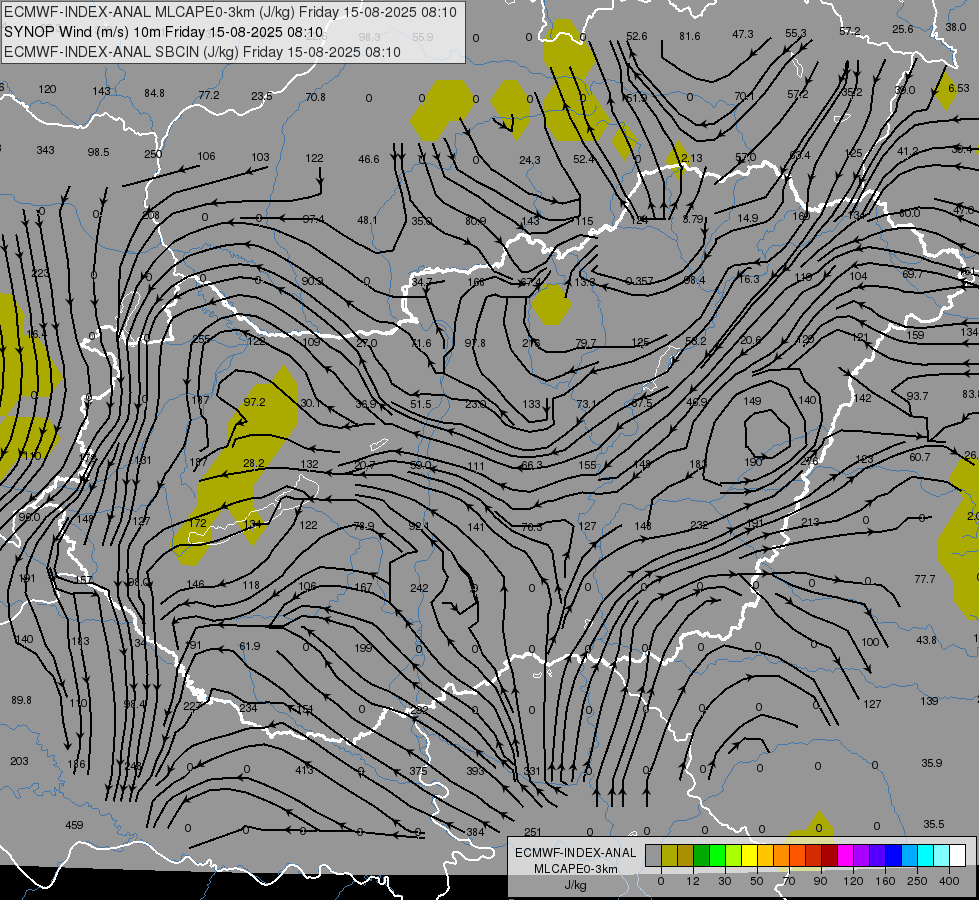979x900 pixels.
Task: Click the map value 23.5
Action: tap(262, 96)
